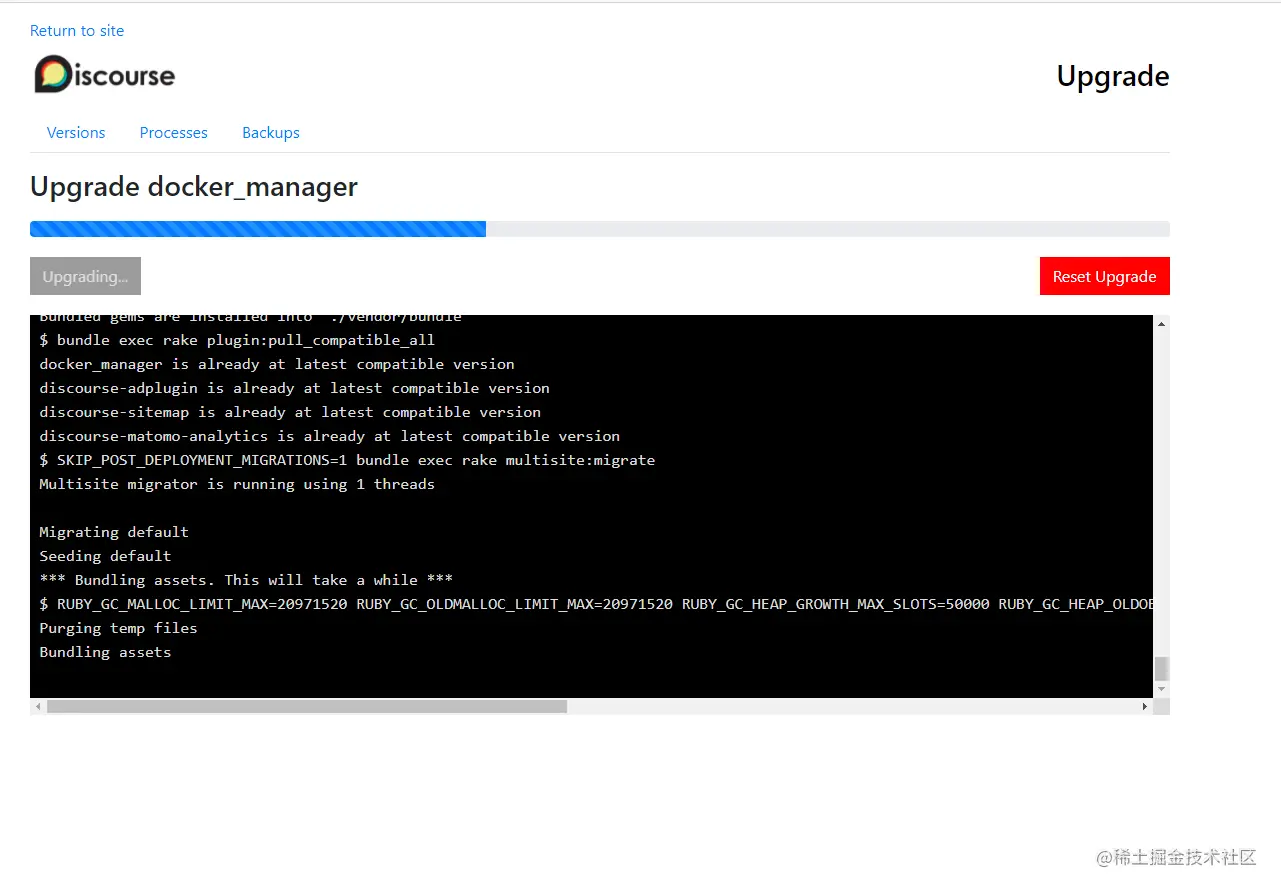Click the 'bundle exec rake plugin:pull_compatible_all' line
The image size is (1281, 892).
pyautogui.click(x=237, y=340)
